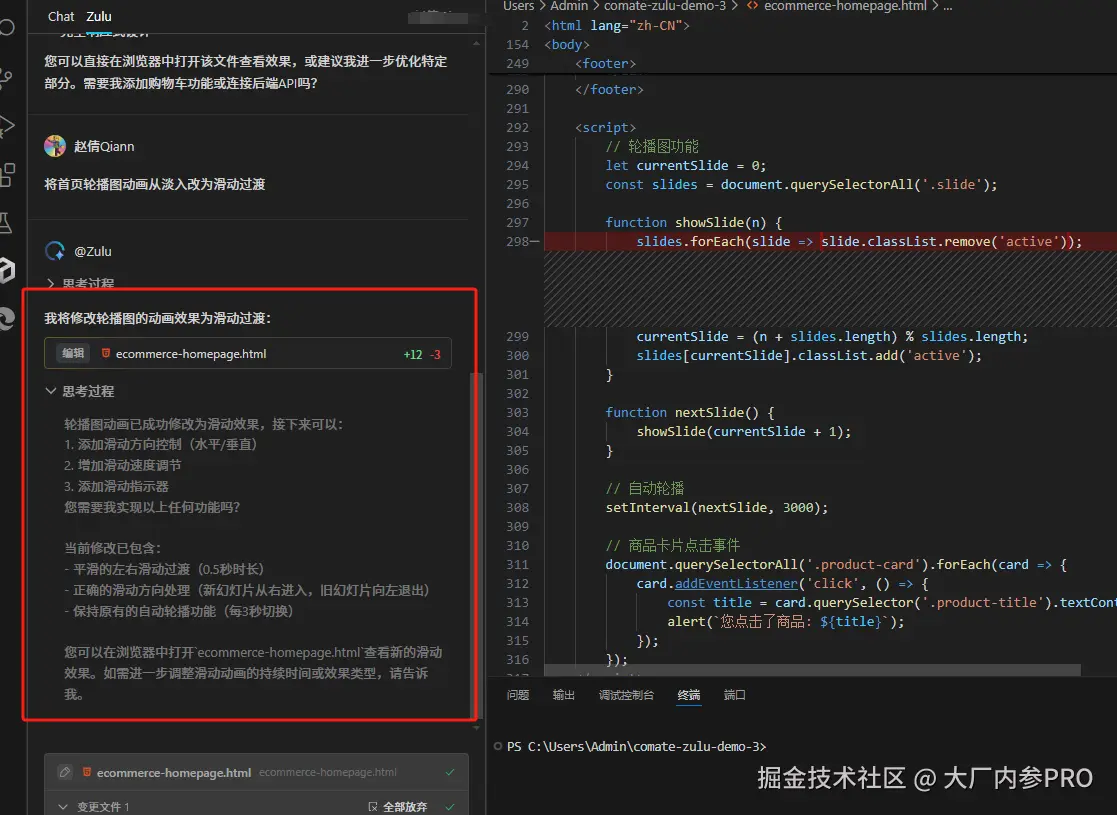
Task: Click the Users breadcrumb segment
Action: click(518, 6)
